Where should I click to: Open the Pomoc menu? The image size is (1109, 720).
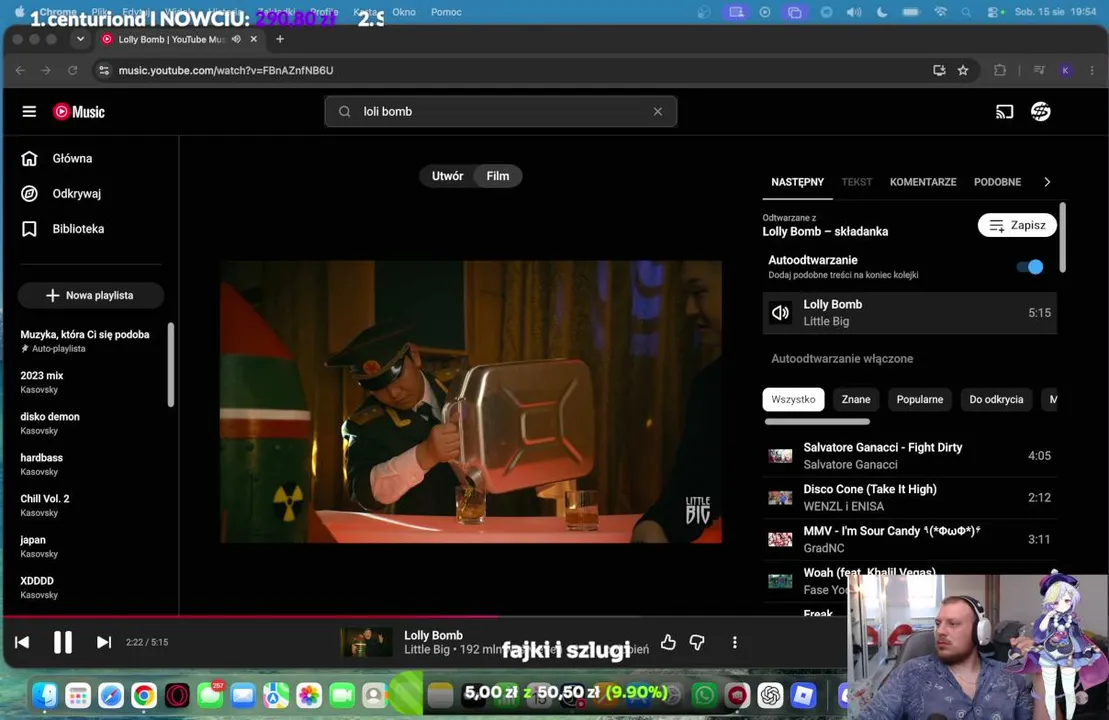pos(446,12)
